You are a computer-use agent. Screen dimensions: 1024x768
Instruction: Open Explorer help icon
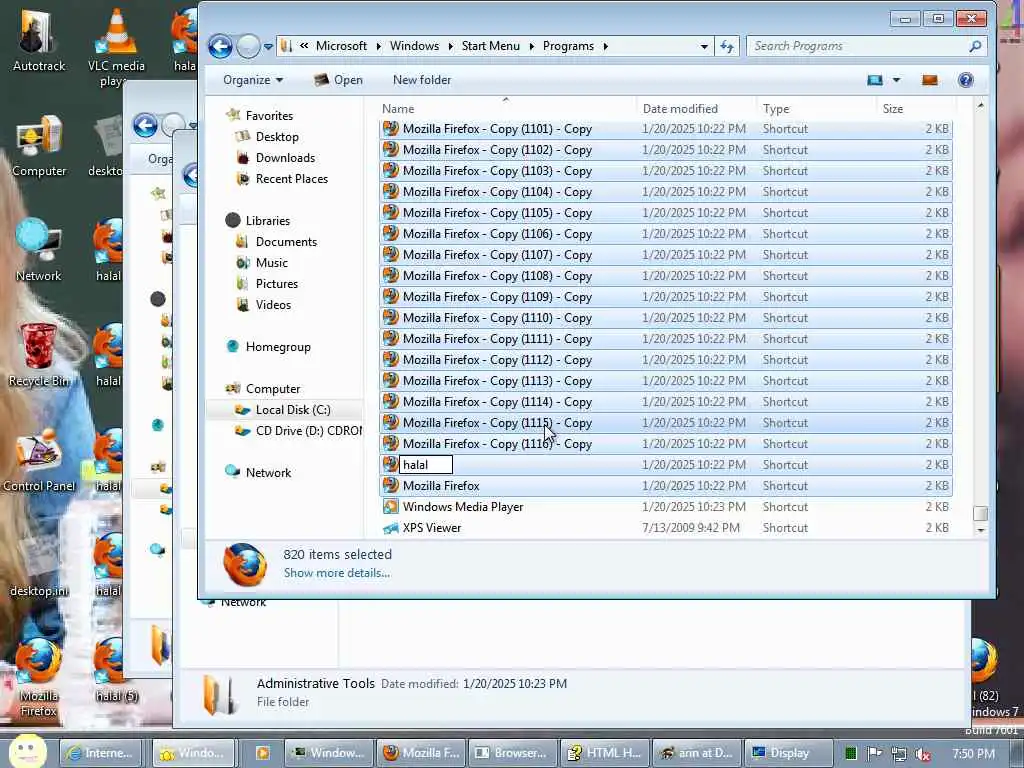[x=965, y=80]
